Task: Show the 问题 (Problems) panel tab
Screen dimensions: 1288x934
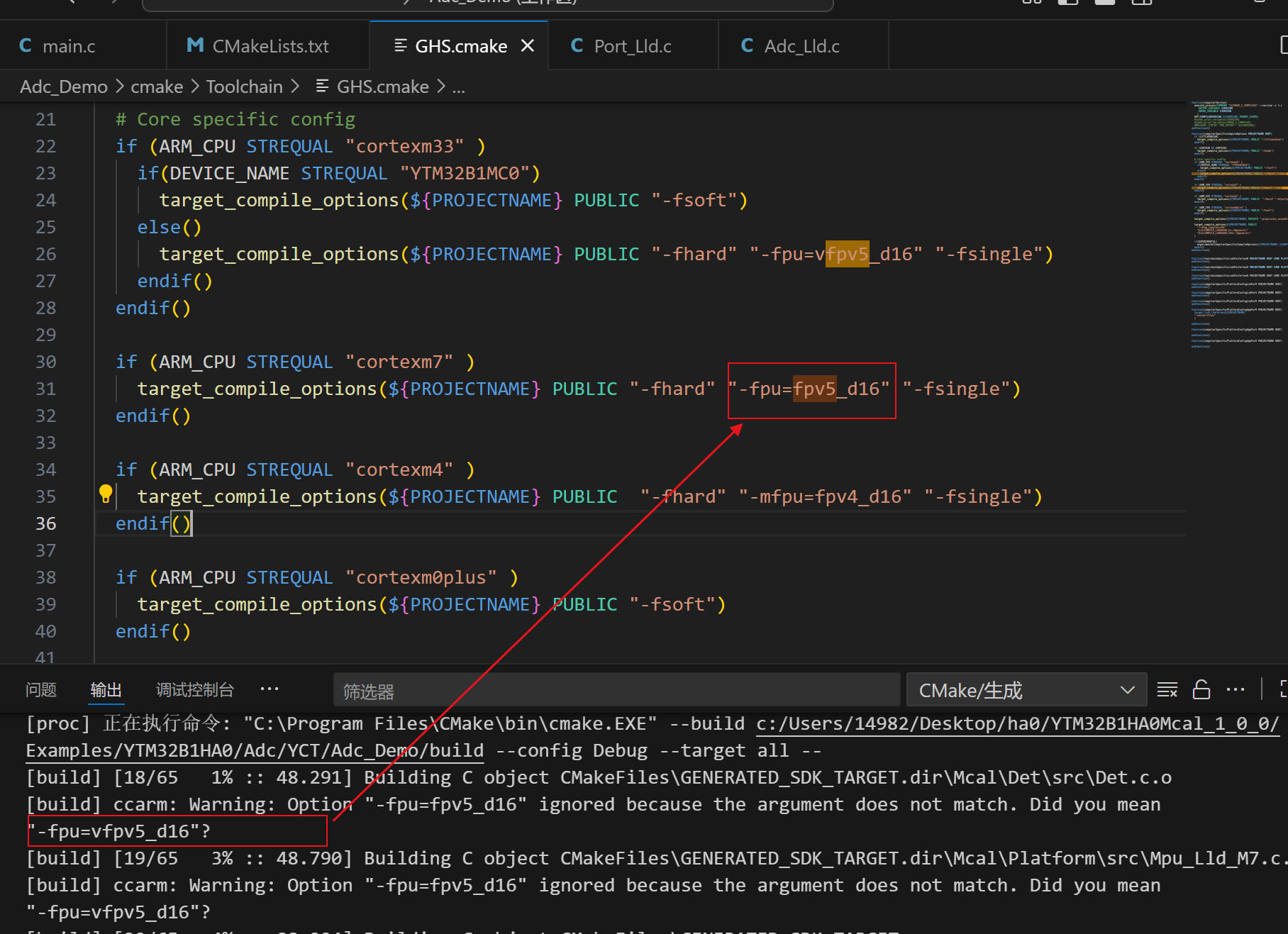Action: pyautogui.click(x=41, y=689)
